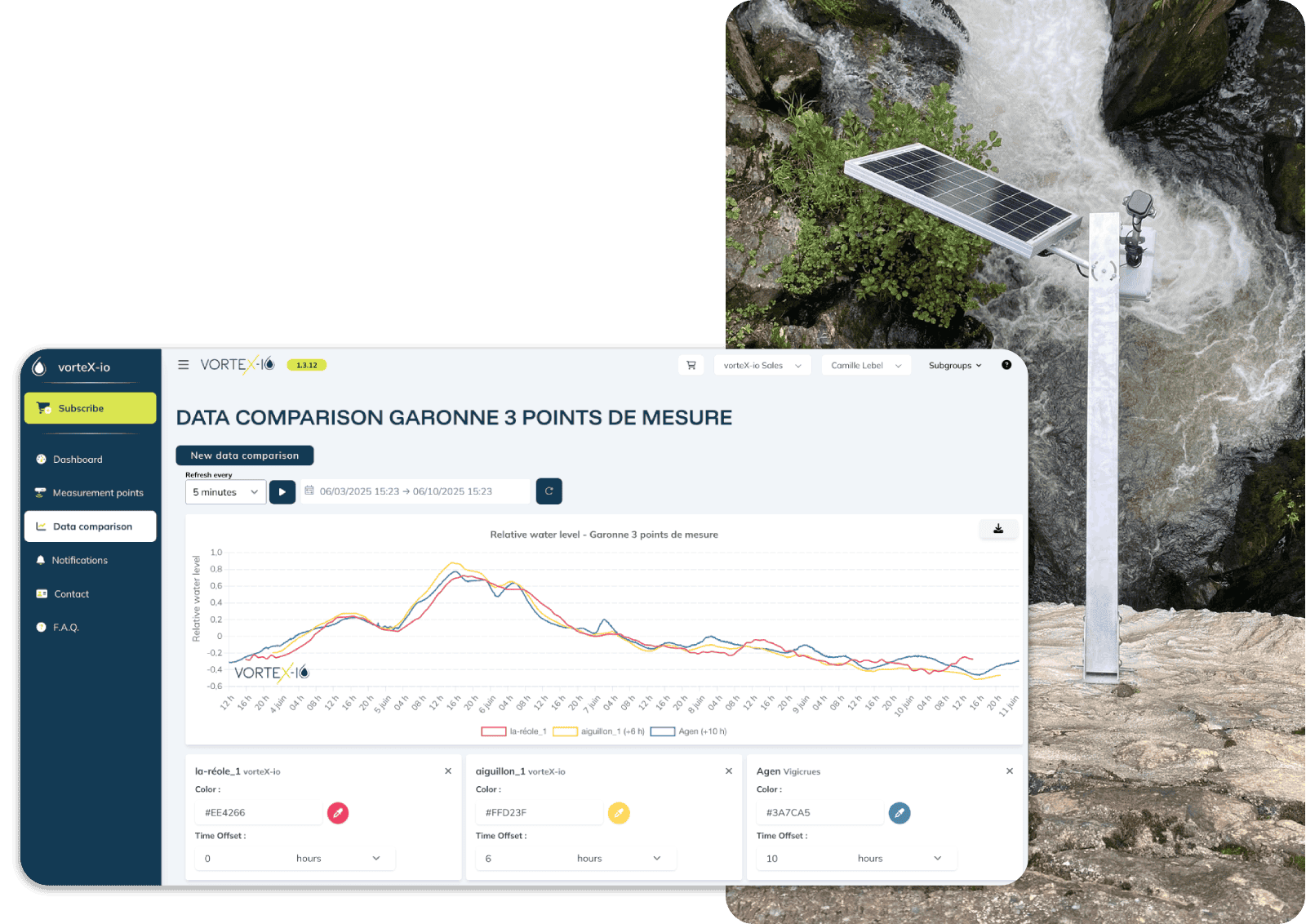Open the 5 minutes refresh dropdown
The image size is (1306, 924).
225,492
